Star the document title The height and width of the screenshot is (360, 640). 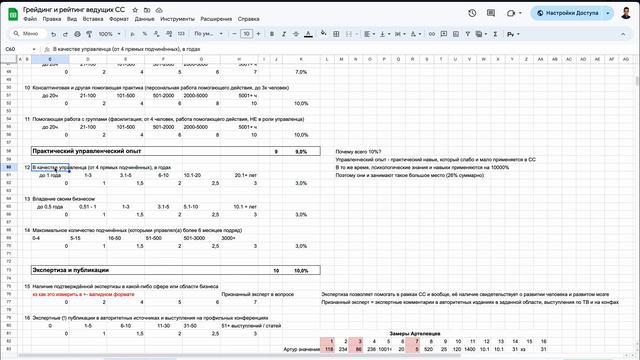pyautogui.click(x=135, y=10)
